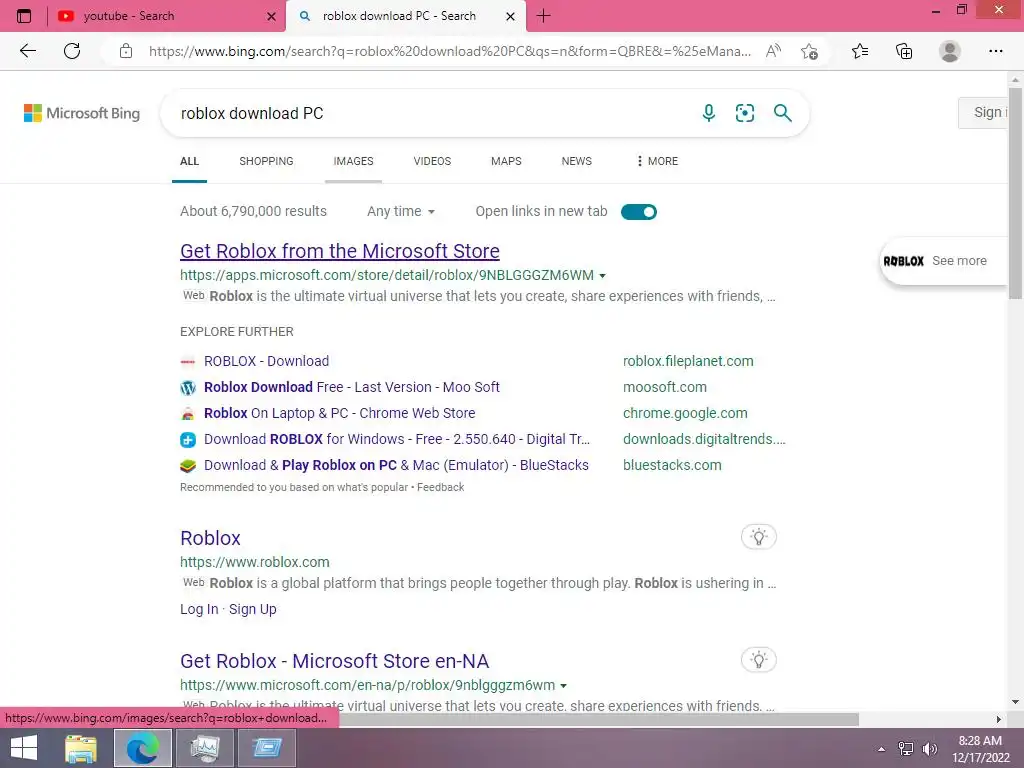Viewport: 1024px width, 768px height.
Task: Open the Settings and more ellipsis menu
Action: pos(995,51)
